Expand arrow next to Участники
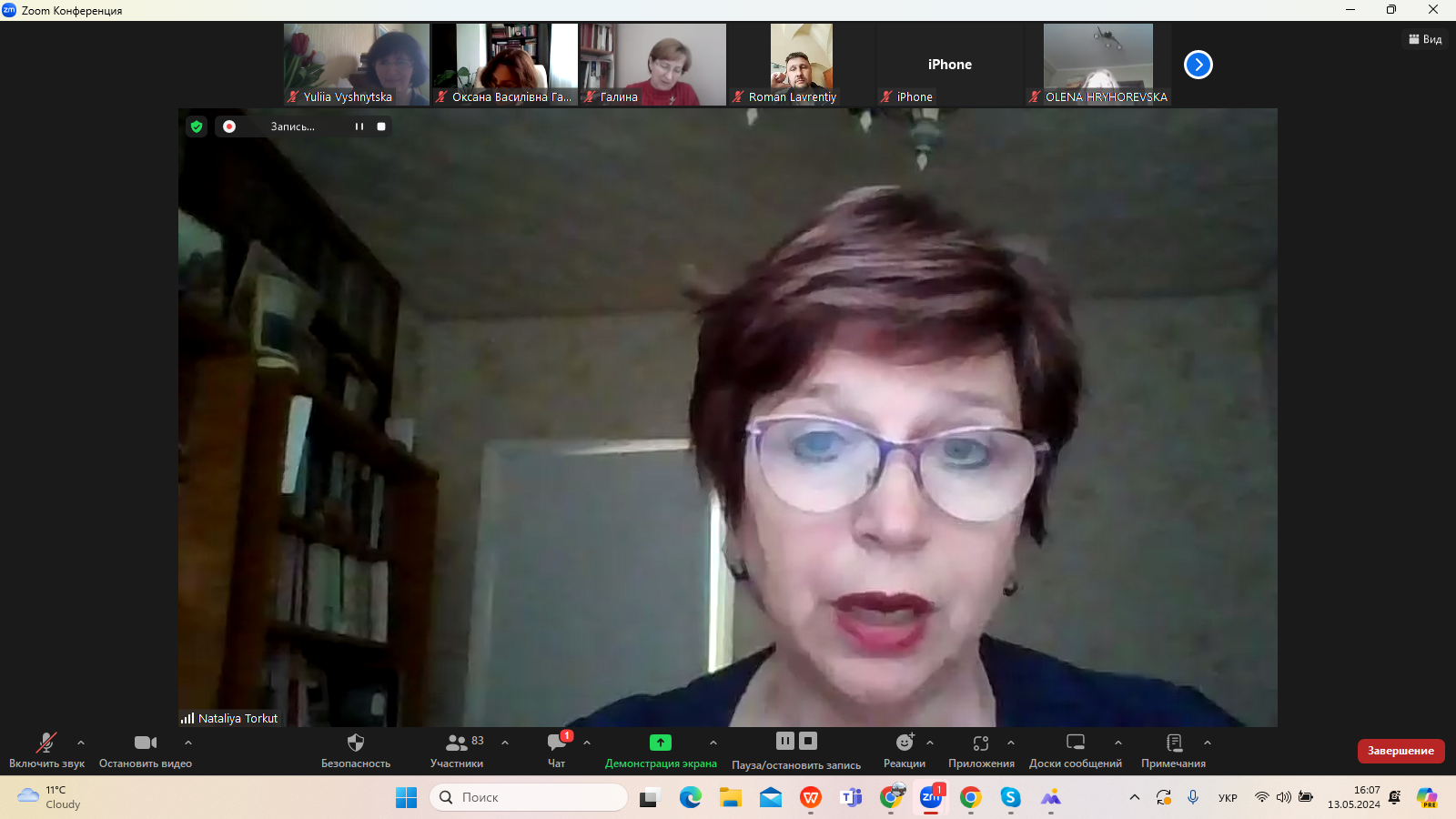The height and width of the screenshot is (819, 1456). pos(505,743)
